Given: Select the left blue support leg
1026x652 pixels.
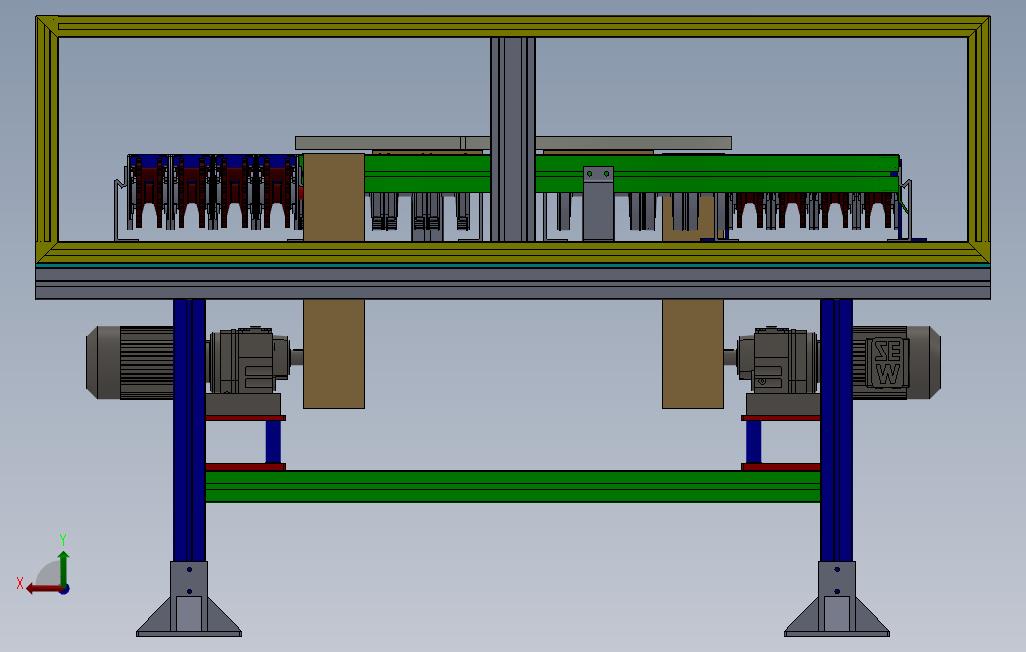Looking at the screenshot, I should (189, 430).
